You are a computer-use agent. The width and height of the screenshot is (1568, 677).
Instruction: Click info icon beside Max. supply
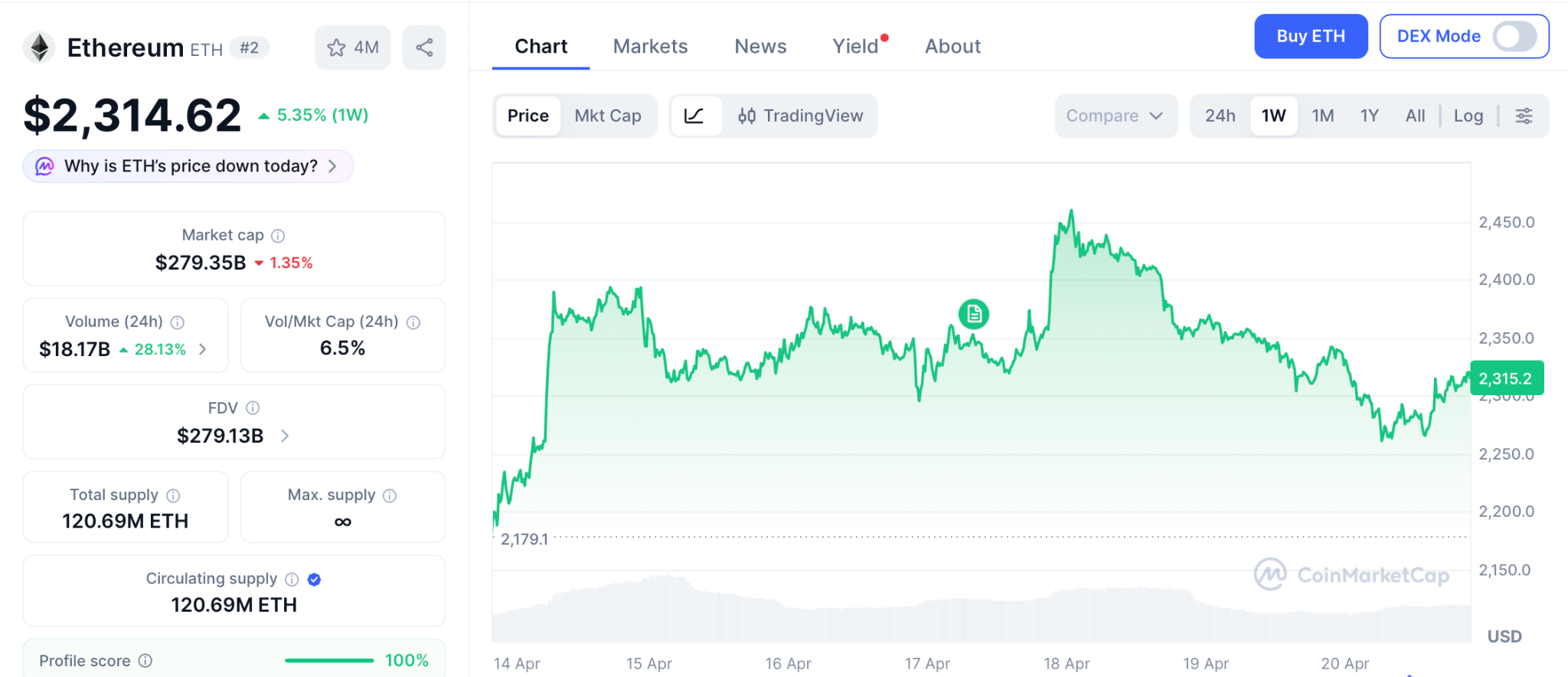tap(390, 495)
